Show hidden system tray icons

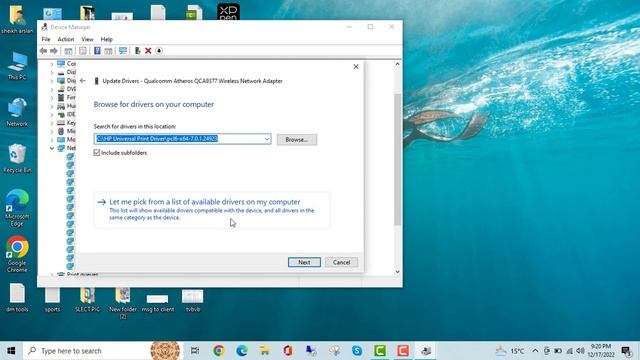point(535,351)
